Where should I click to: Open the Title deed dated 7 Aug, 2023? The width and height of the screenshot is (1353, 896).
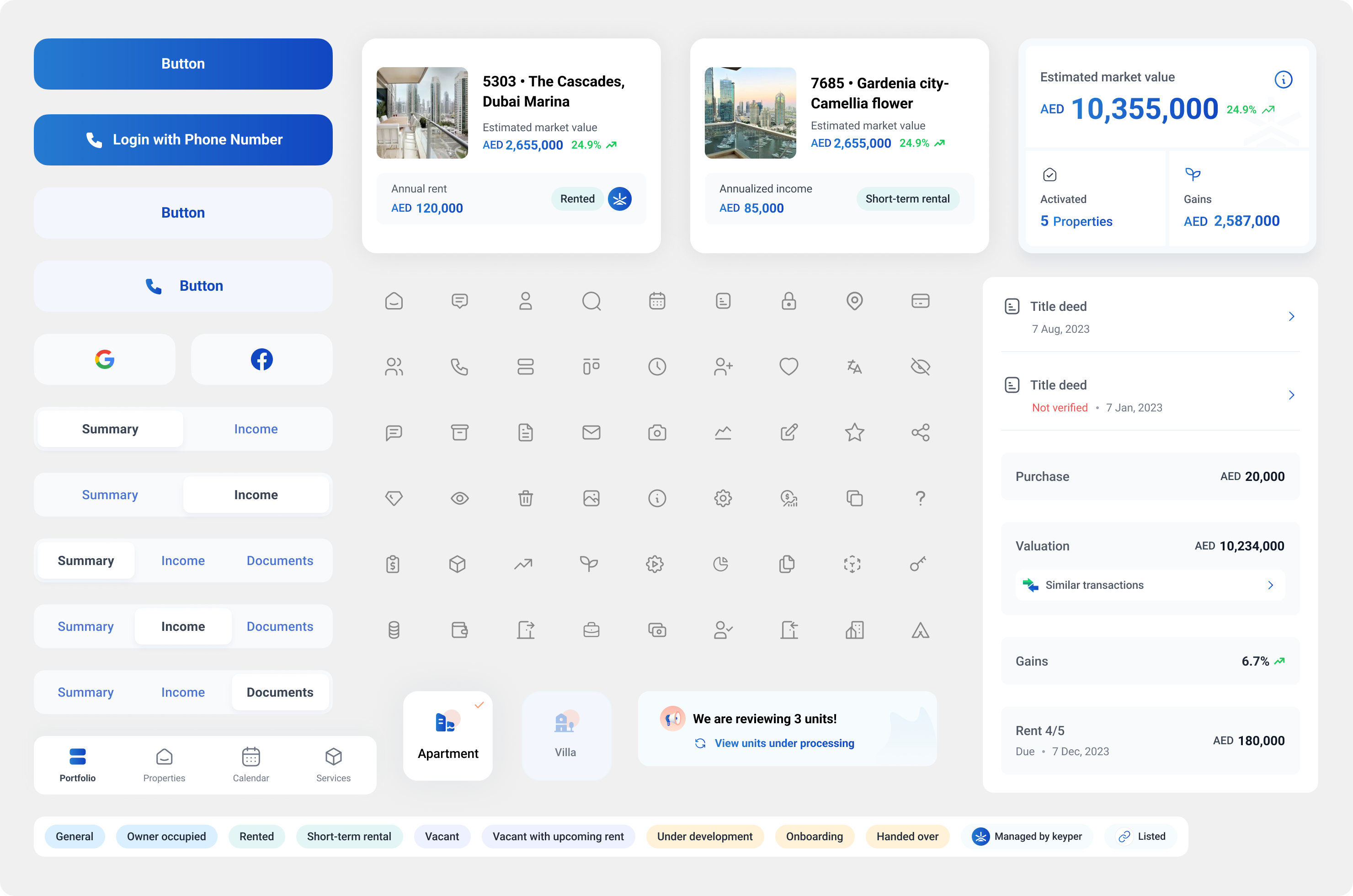pyautogui.click(x=1150, y=316)
